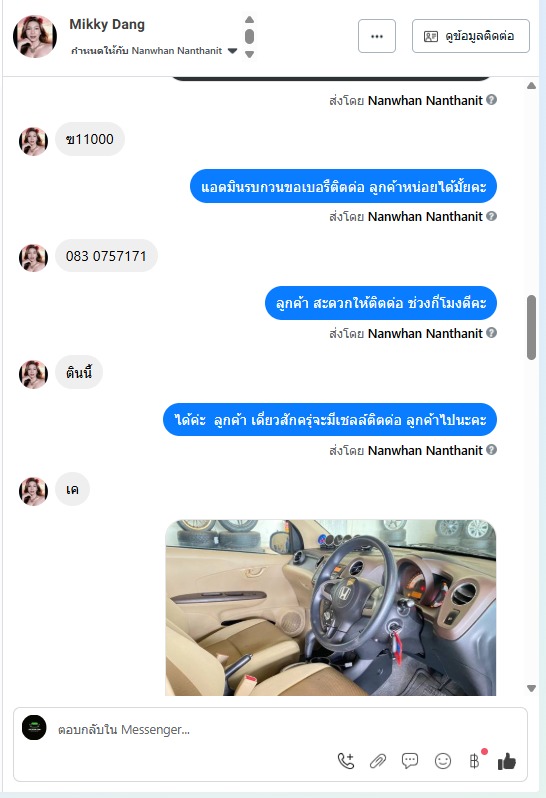
Task: Click the chat scrollbar thumb
Action: [531, 327]
